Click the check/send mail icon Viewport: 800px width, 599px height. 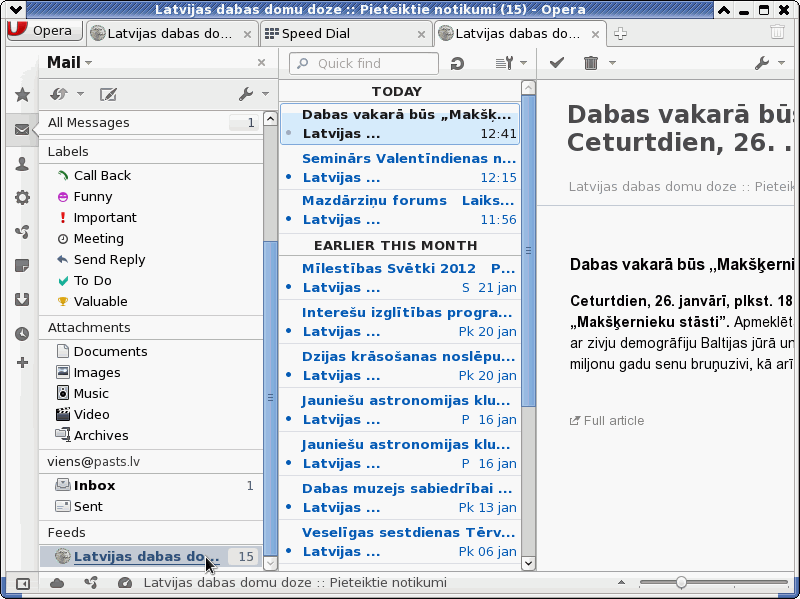59,94
